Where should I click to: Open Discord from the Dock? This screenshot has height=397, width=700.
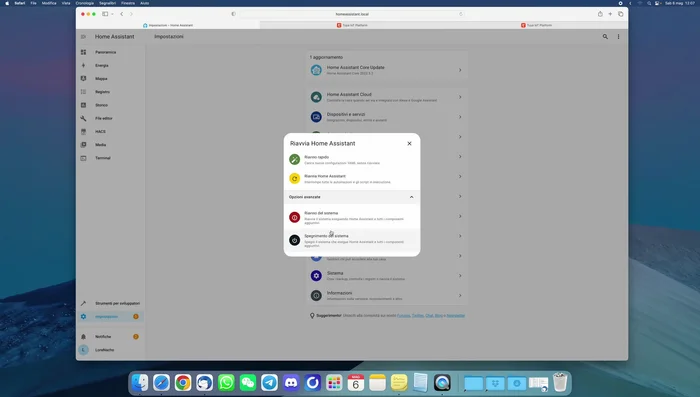coord(291,383)
